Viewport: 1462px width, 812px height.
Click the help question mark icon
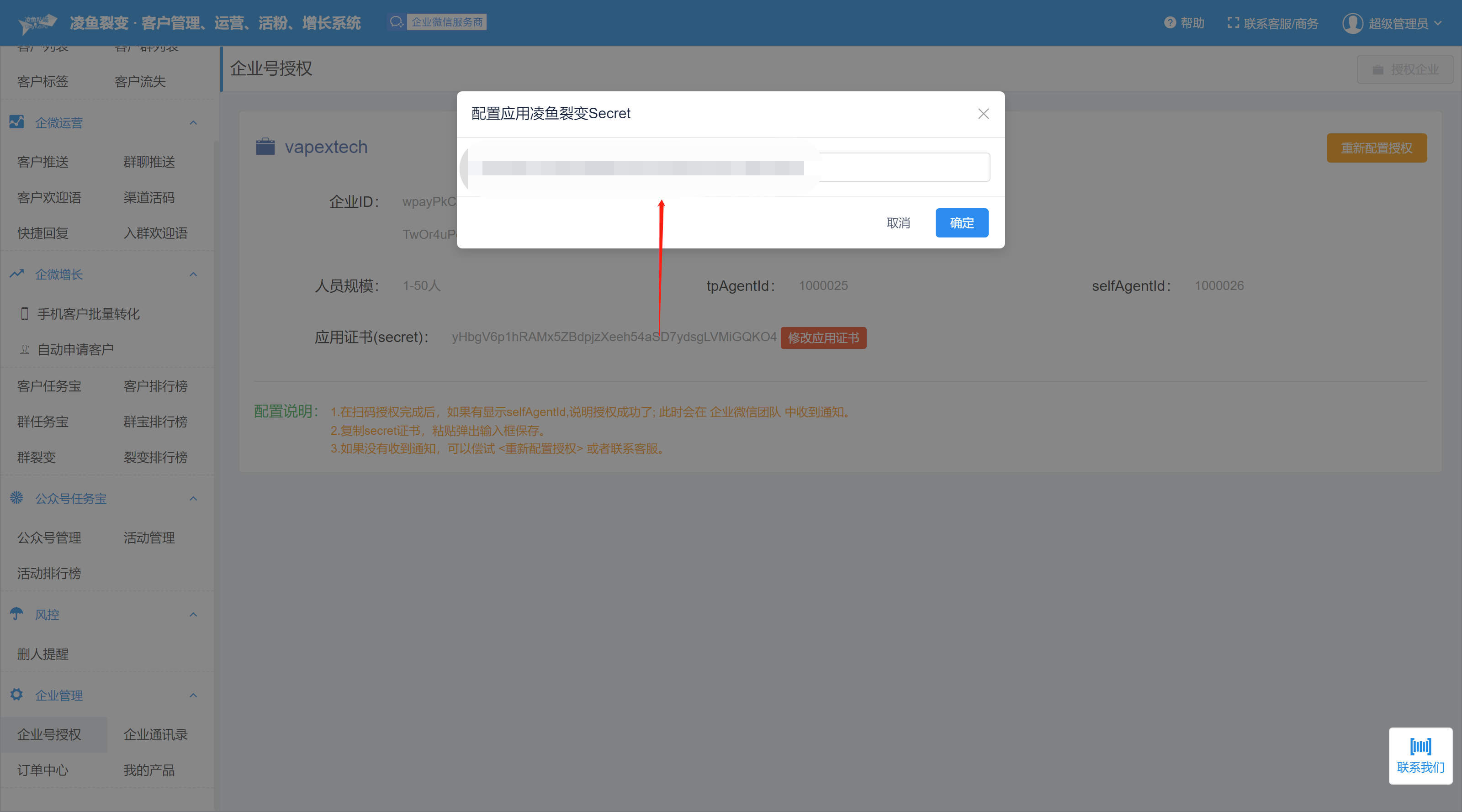(x=1170, y=23)
